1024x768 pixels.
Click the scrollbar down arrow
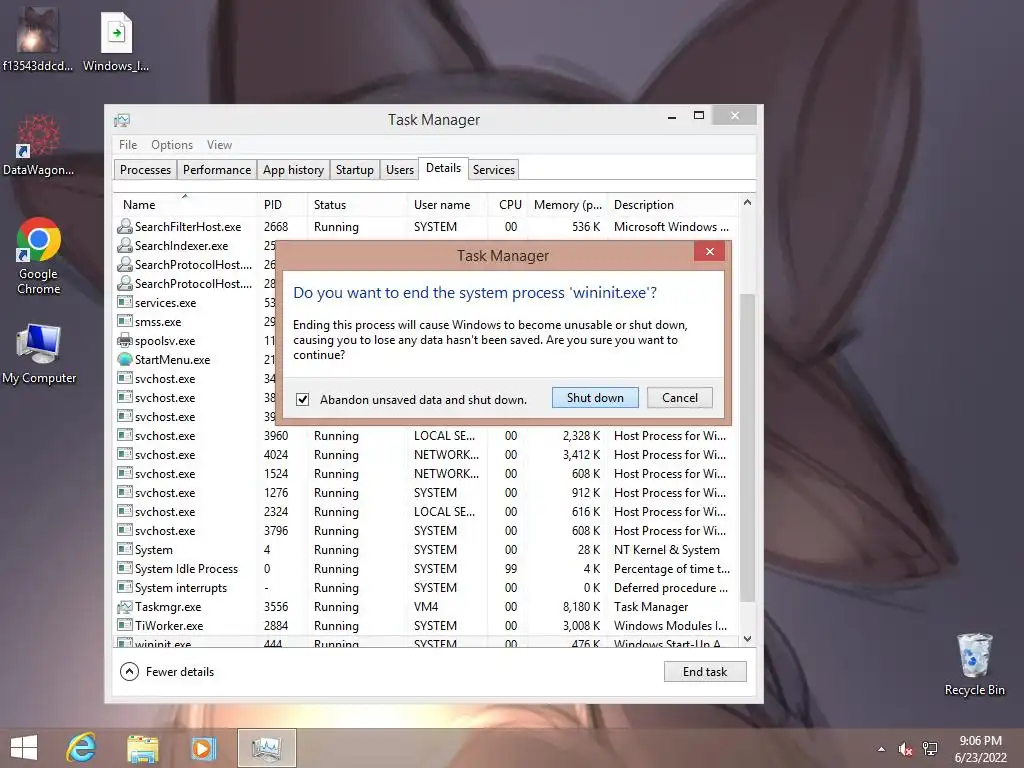[748, 639]
